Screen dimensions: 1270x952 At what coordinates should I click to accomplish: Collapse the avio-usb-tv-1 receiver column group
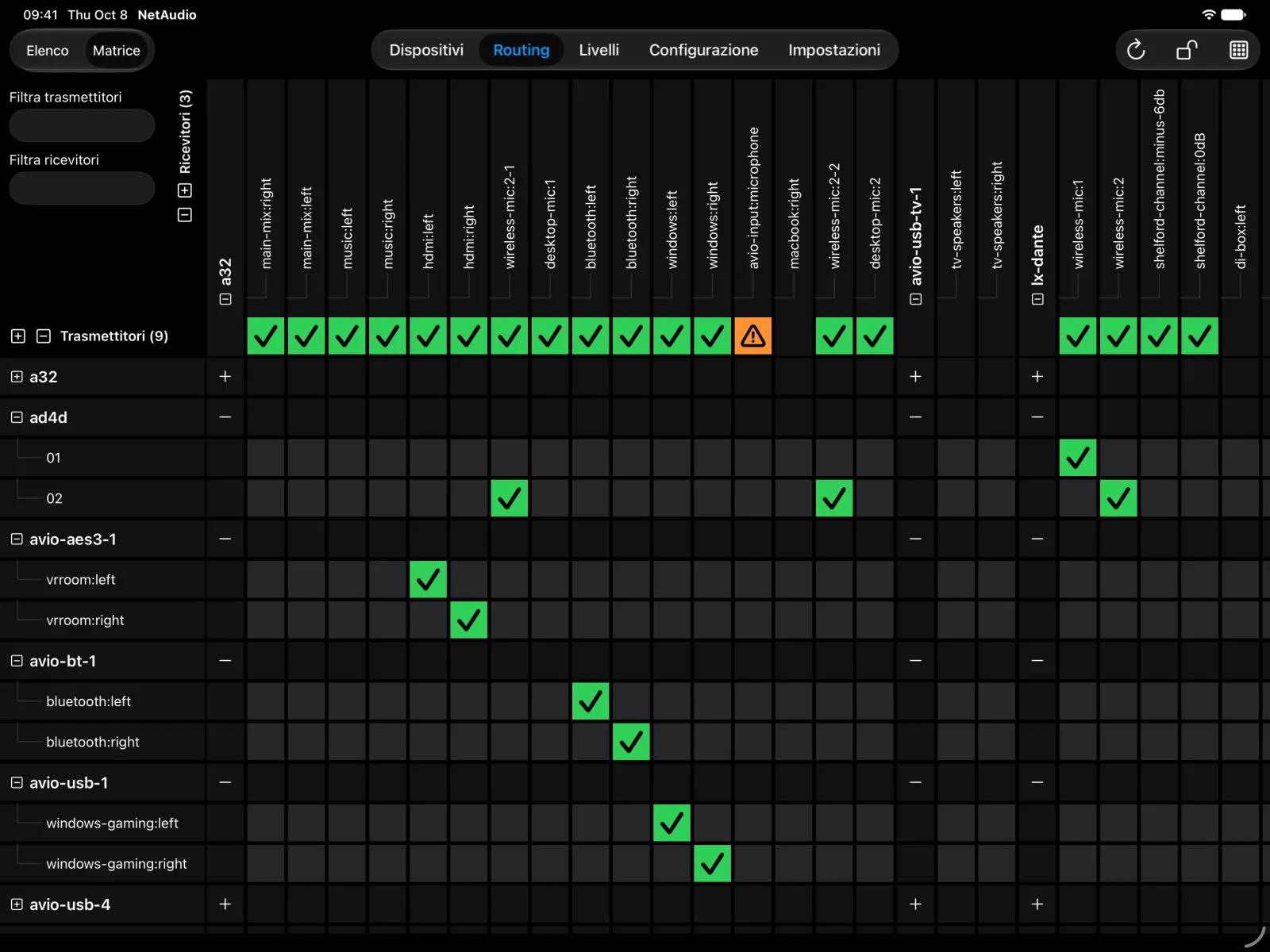pyautogui.click(x=916, y=299)
